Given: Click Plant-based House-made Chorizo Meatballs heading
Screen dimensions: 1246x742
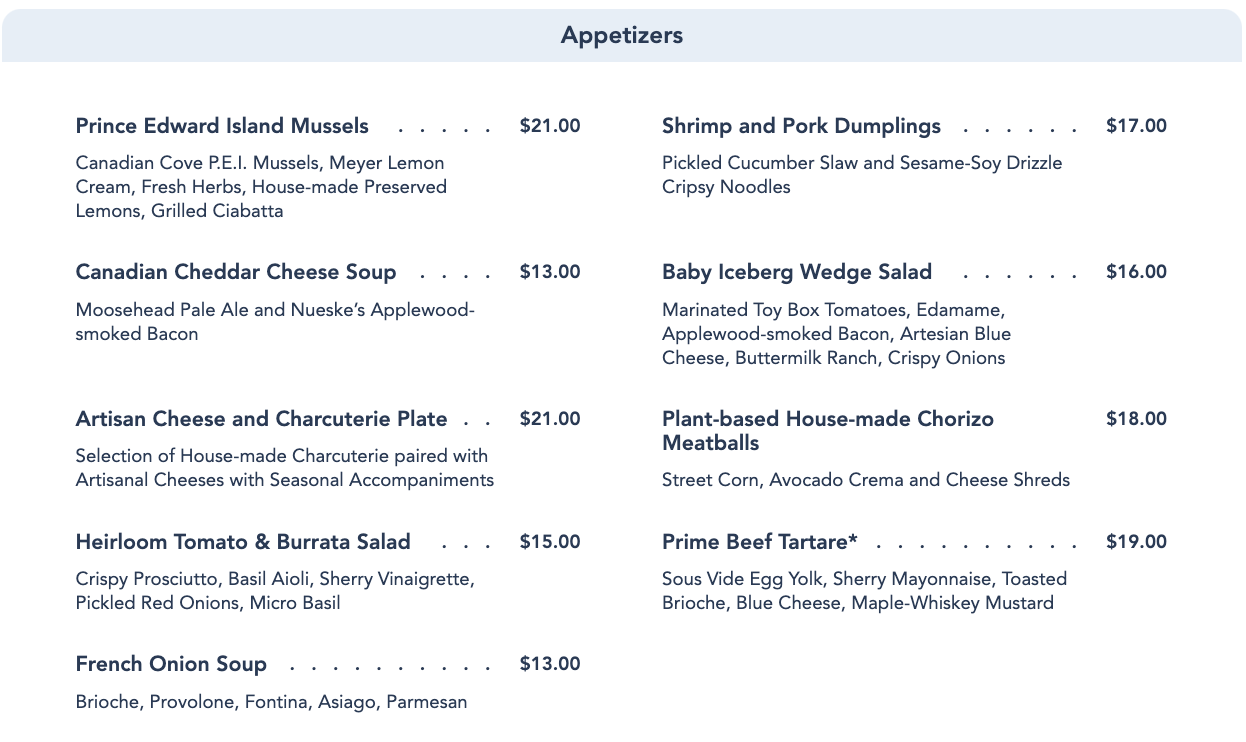Looking at the screenshot, I should coord(828,431).
